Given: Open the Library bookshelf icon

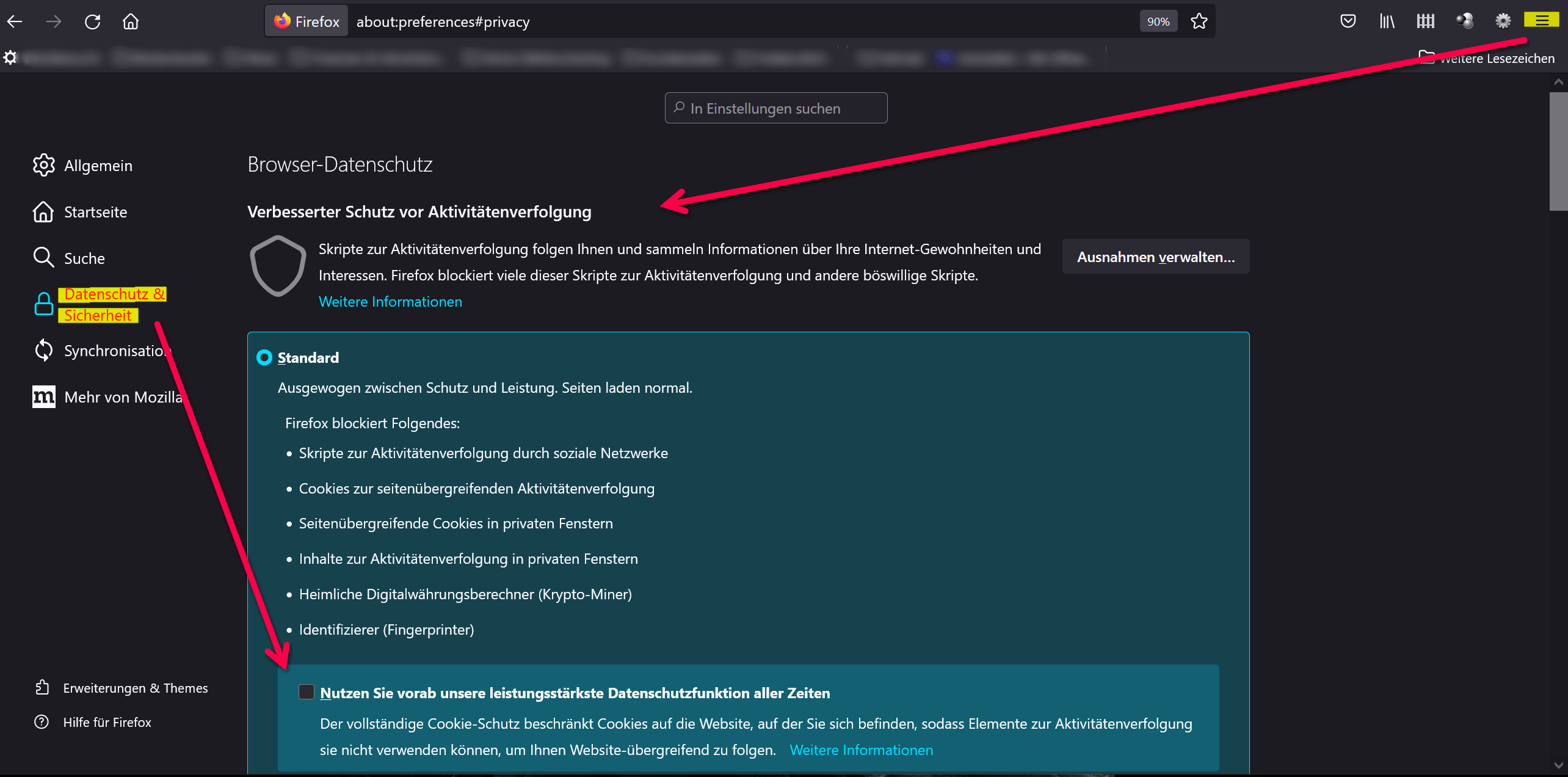Looking at the screenshot, I should (1387, 21).
